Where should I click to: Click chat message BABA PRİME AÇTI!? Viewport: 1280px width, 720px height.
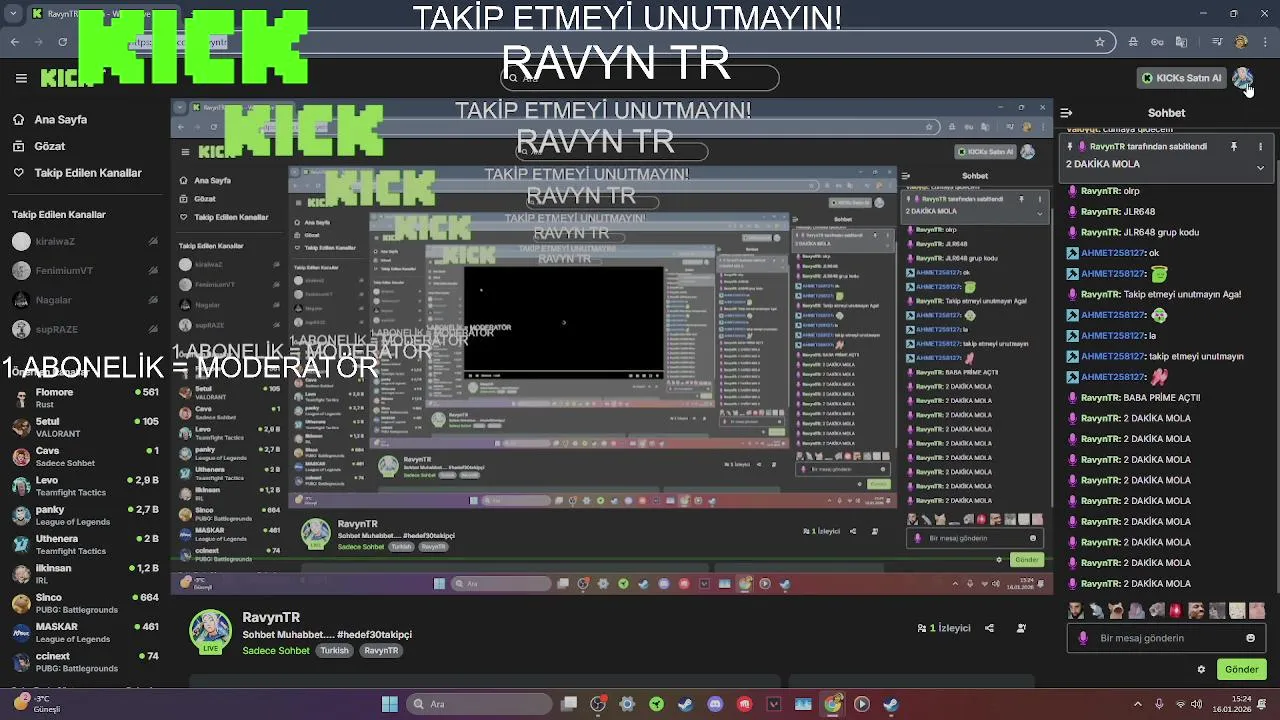pyautogui.click(x=1161, y=398)
